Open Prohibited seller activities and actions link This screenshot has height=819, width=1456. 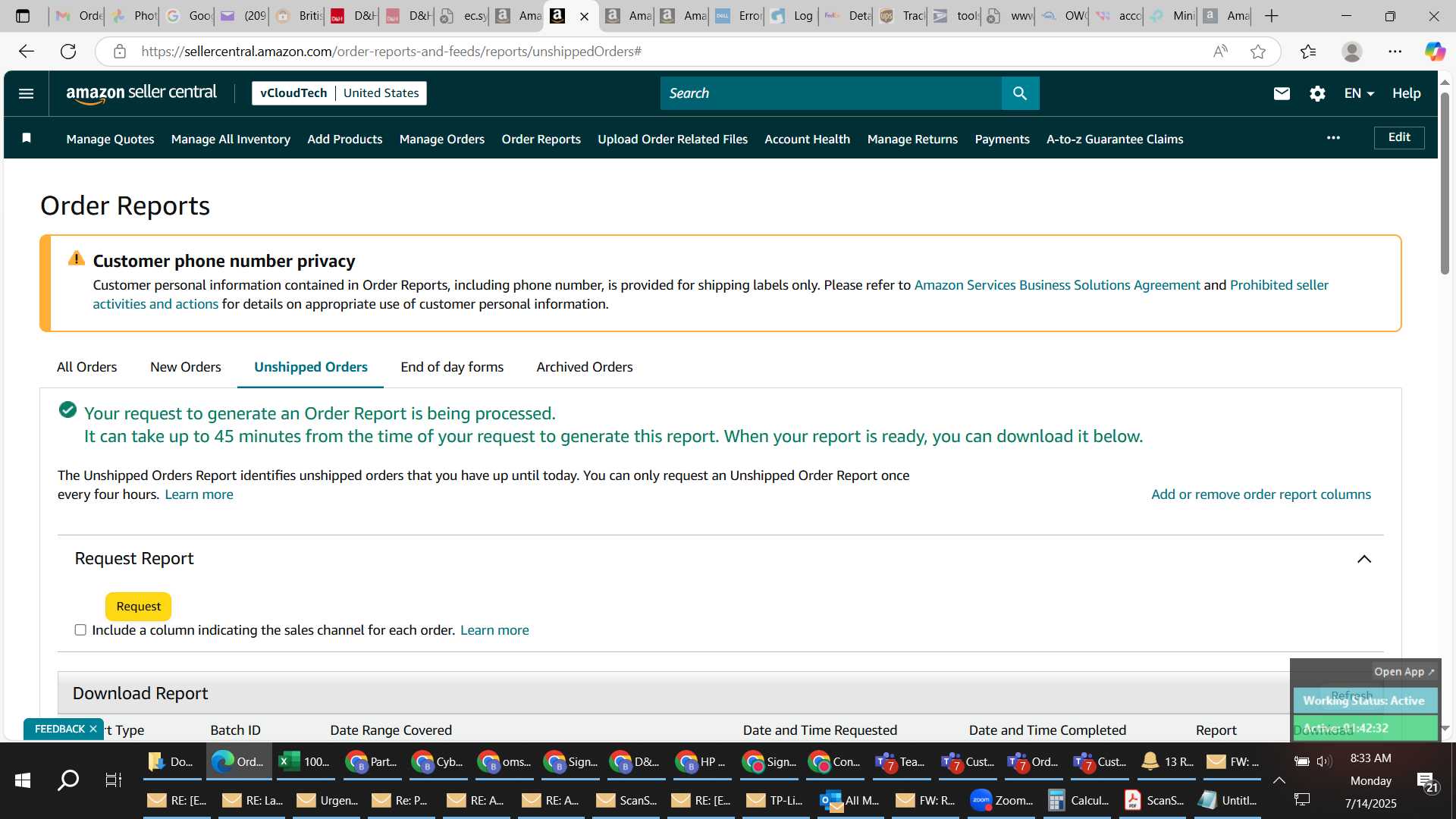(1279, 285)
